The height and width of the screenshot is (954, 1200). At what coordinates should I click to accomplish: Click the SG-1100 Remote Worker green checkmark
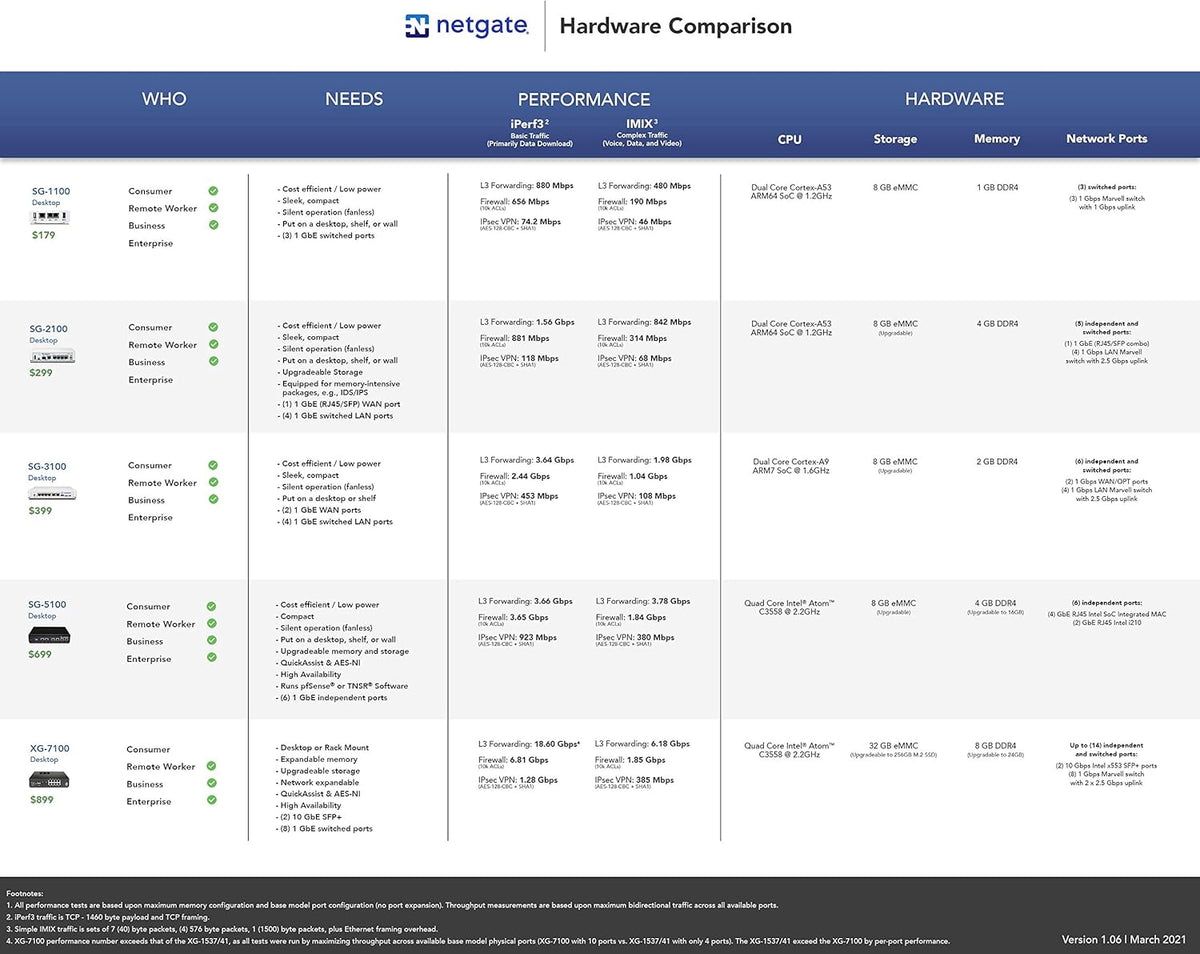tap(213, 207)
